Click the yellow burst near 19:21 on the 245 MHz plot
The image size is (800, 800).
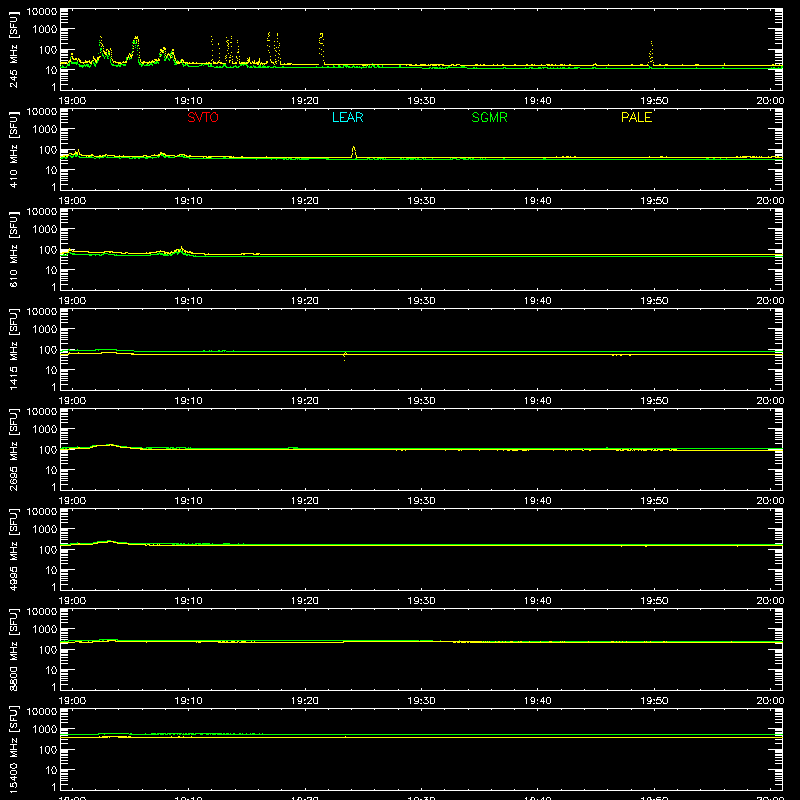321,48
